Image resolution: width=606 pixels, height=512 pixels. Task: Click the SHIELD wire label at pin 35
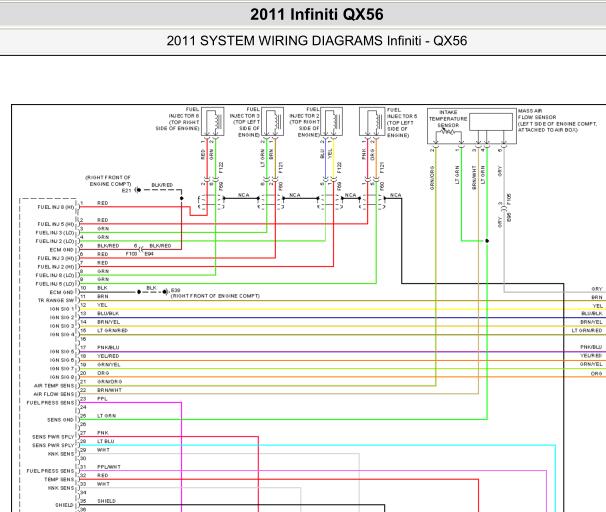106,501
